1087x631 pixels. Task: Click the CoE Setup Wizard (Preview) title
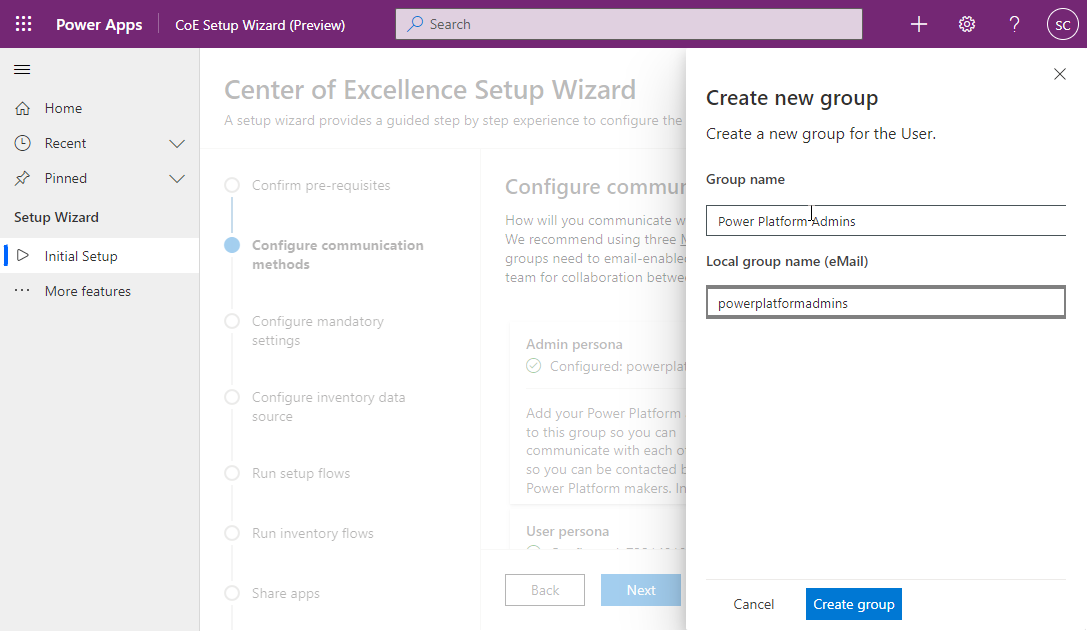pyautogui.click(x=260, y=24)
